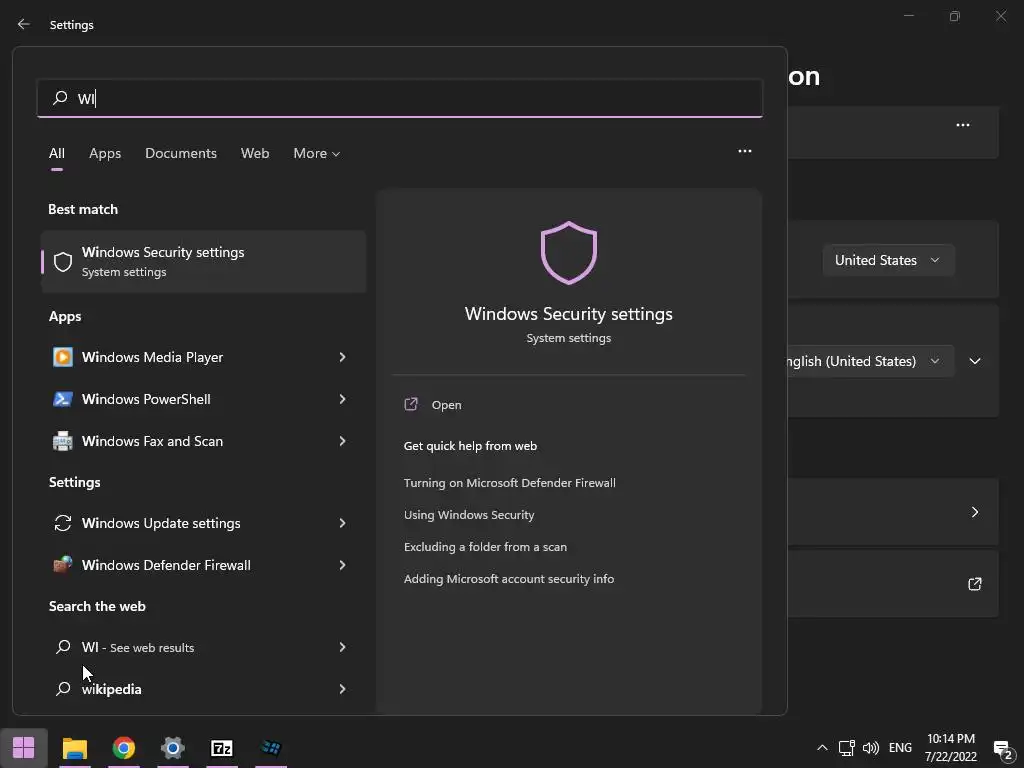The image size is (1024, 768).
Task: Switch to the Web search tab
Action: click(x=255, y=153)
